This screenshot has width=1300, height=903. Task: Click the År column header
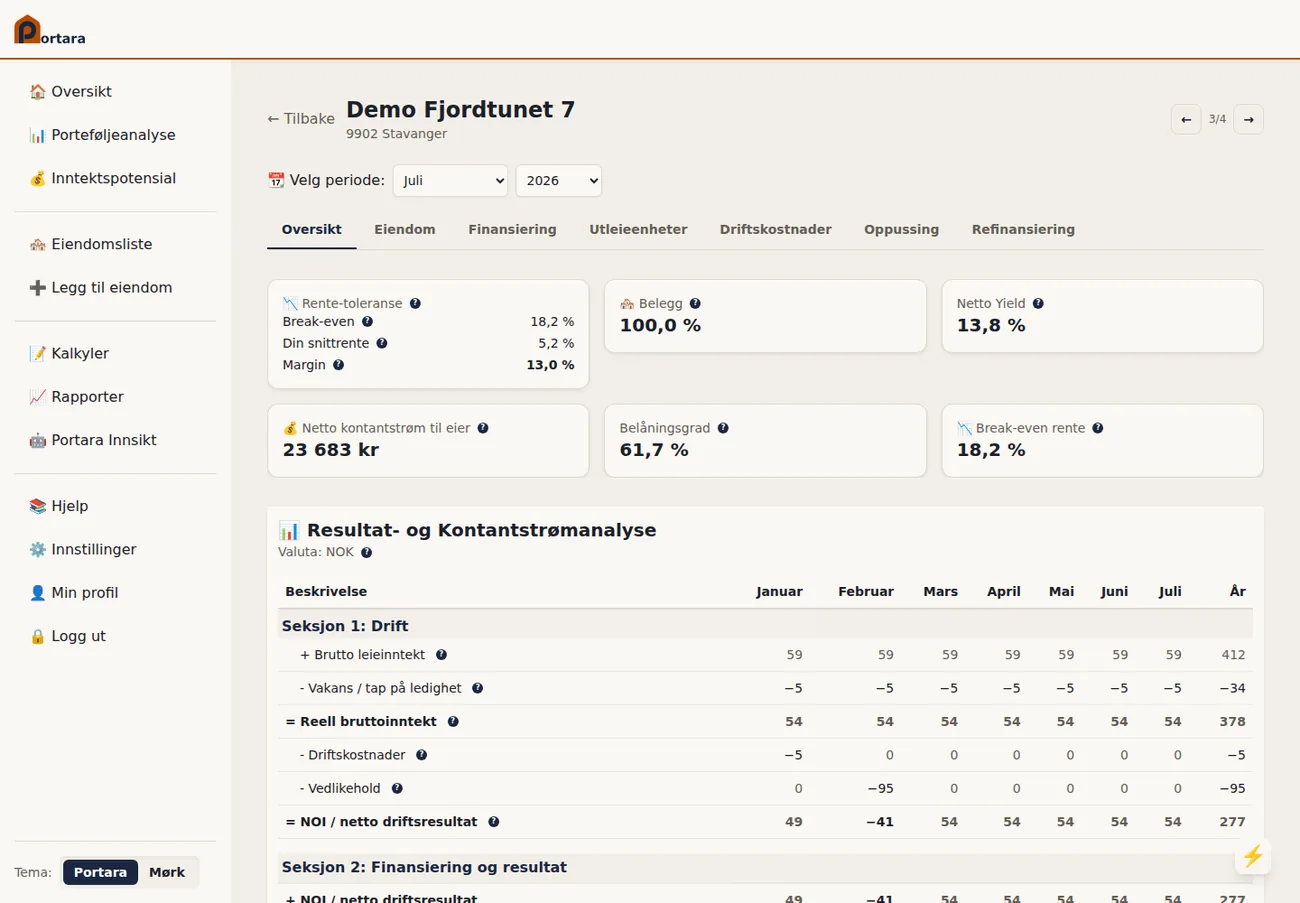click(x=1237, y=591)
